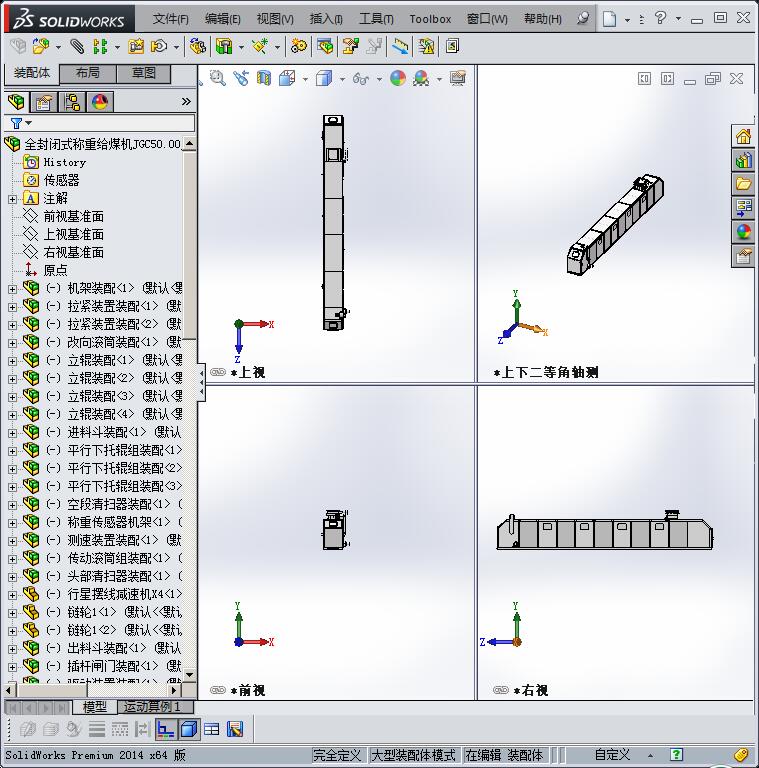Image resolution: width=759 pixels, height=768 pixels.
Task: Expand the 注解 tree node
Action: [12, 199]
